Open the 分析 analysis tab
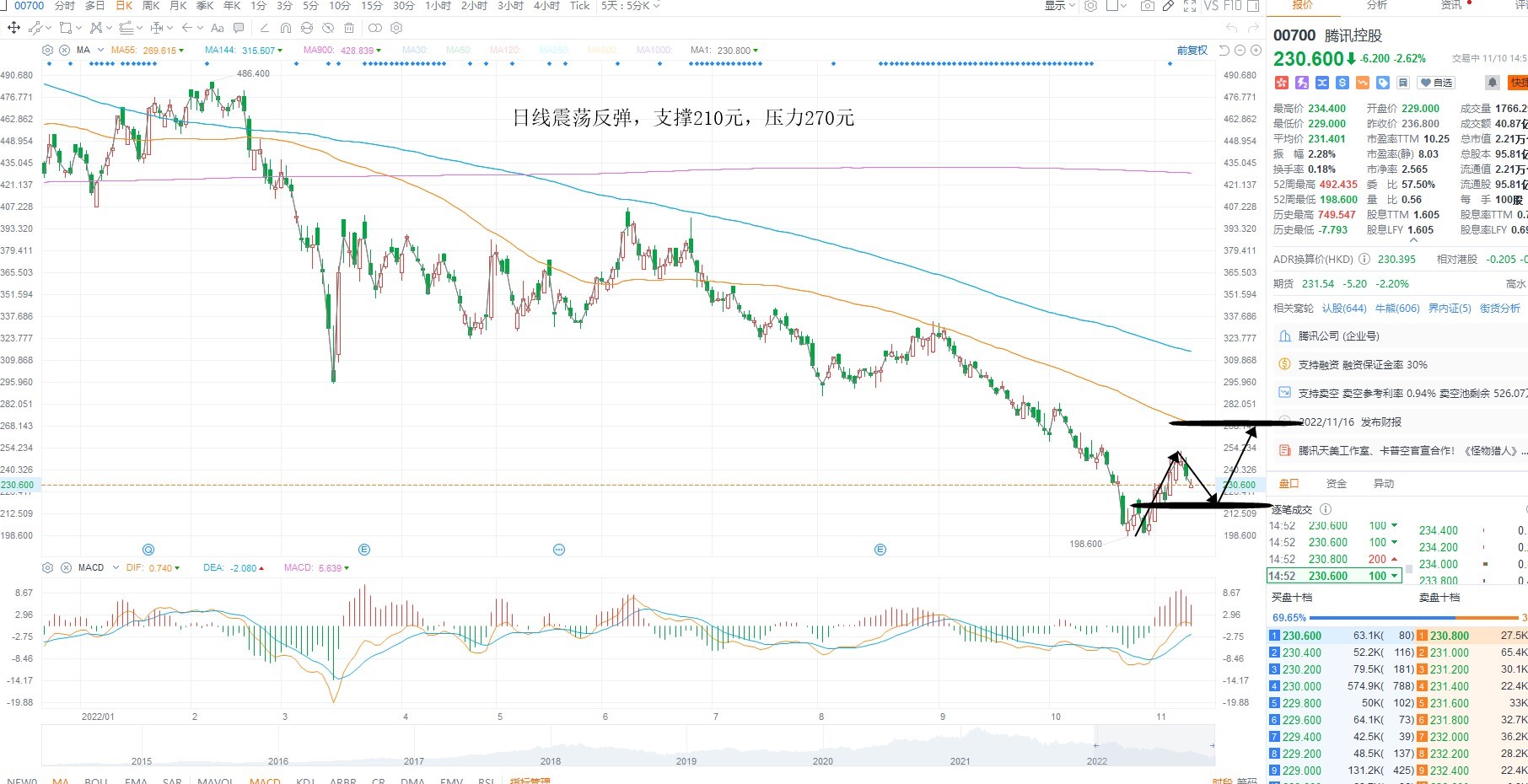The image size is (1528, 784). pyautogui.click(x=1377, y=5)
